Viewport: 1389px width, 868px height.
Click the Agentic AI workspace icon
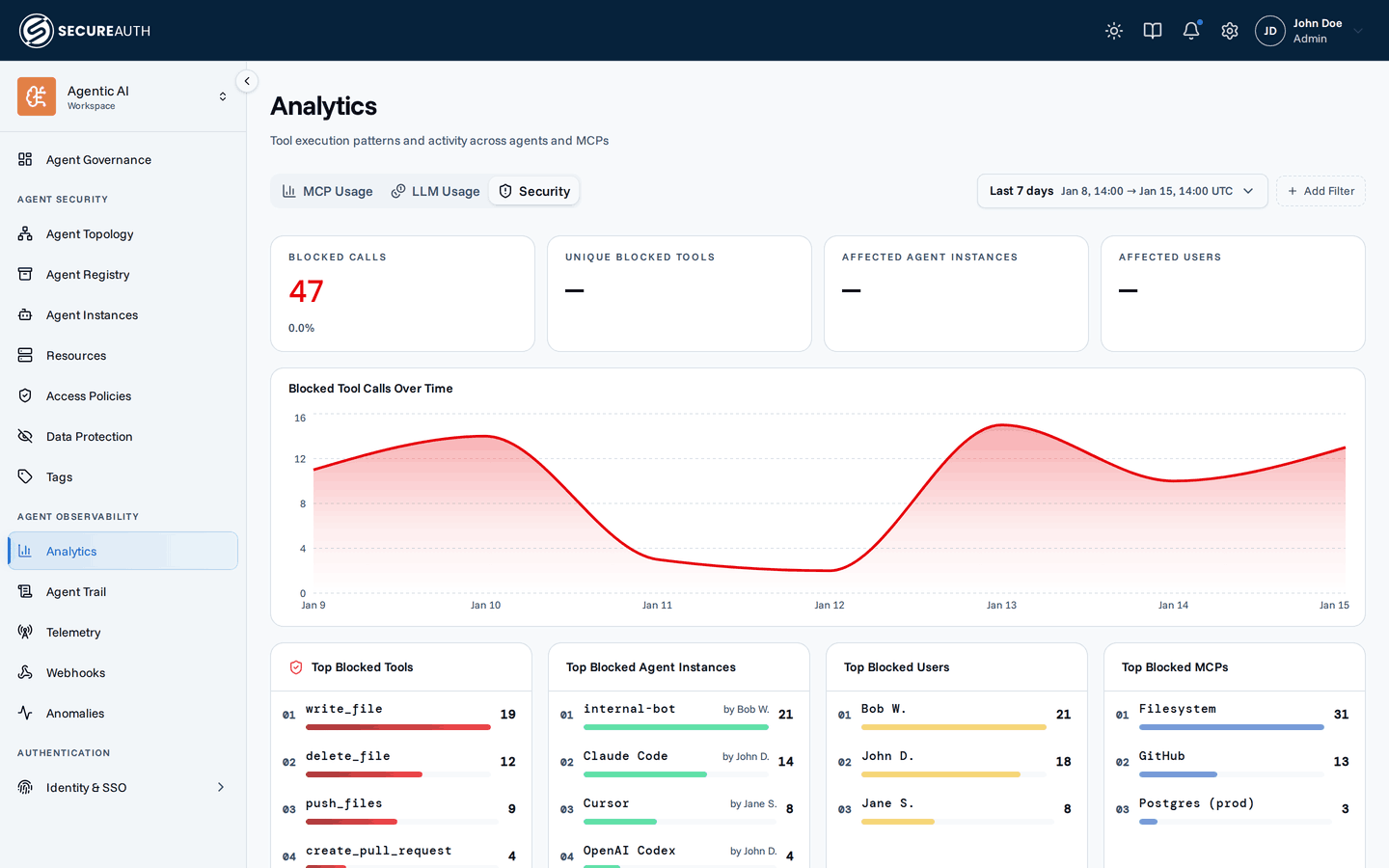tap(37, 96)
